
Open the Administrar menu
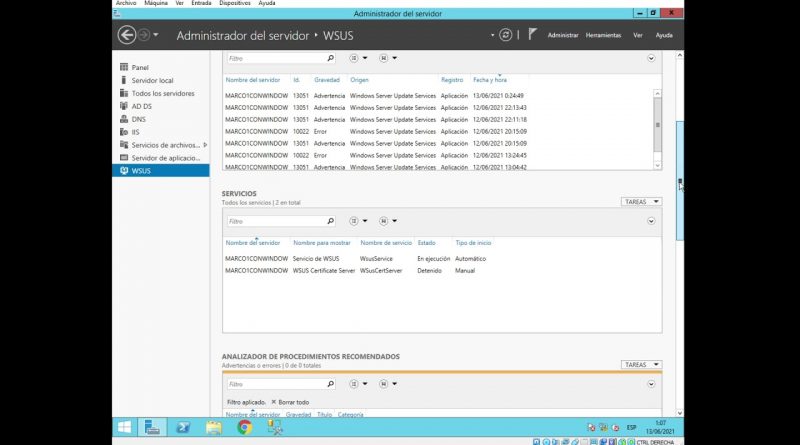[563, 35]
